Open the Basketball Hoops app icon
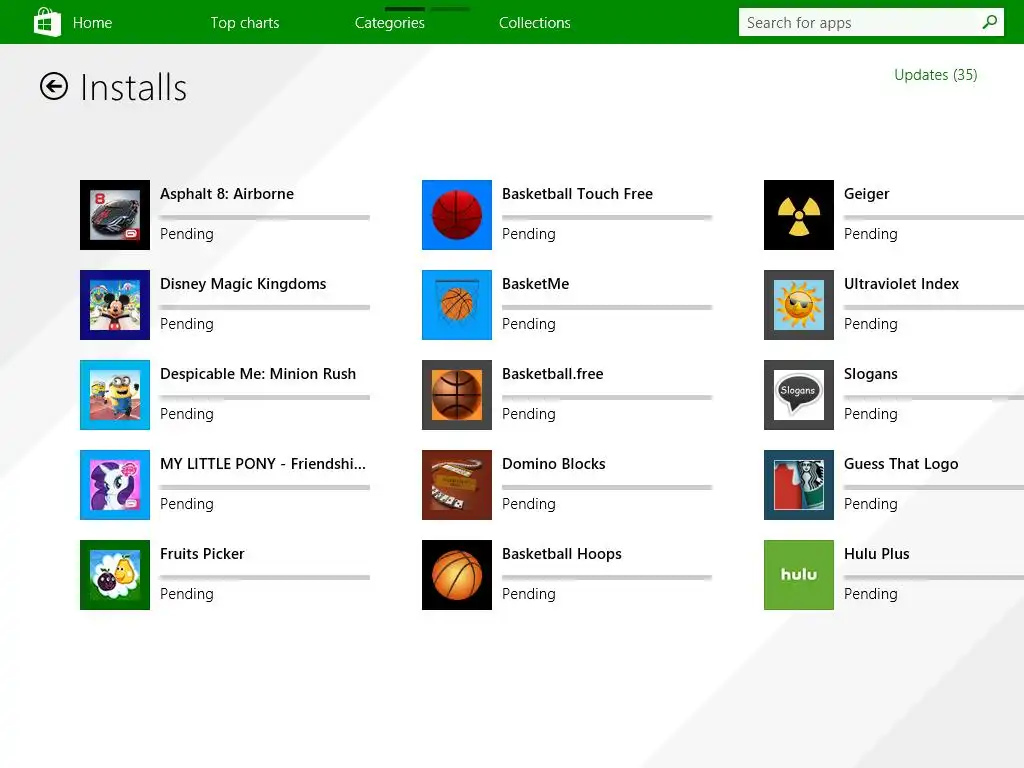 456,575
